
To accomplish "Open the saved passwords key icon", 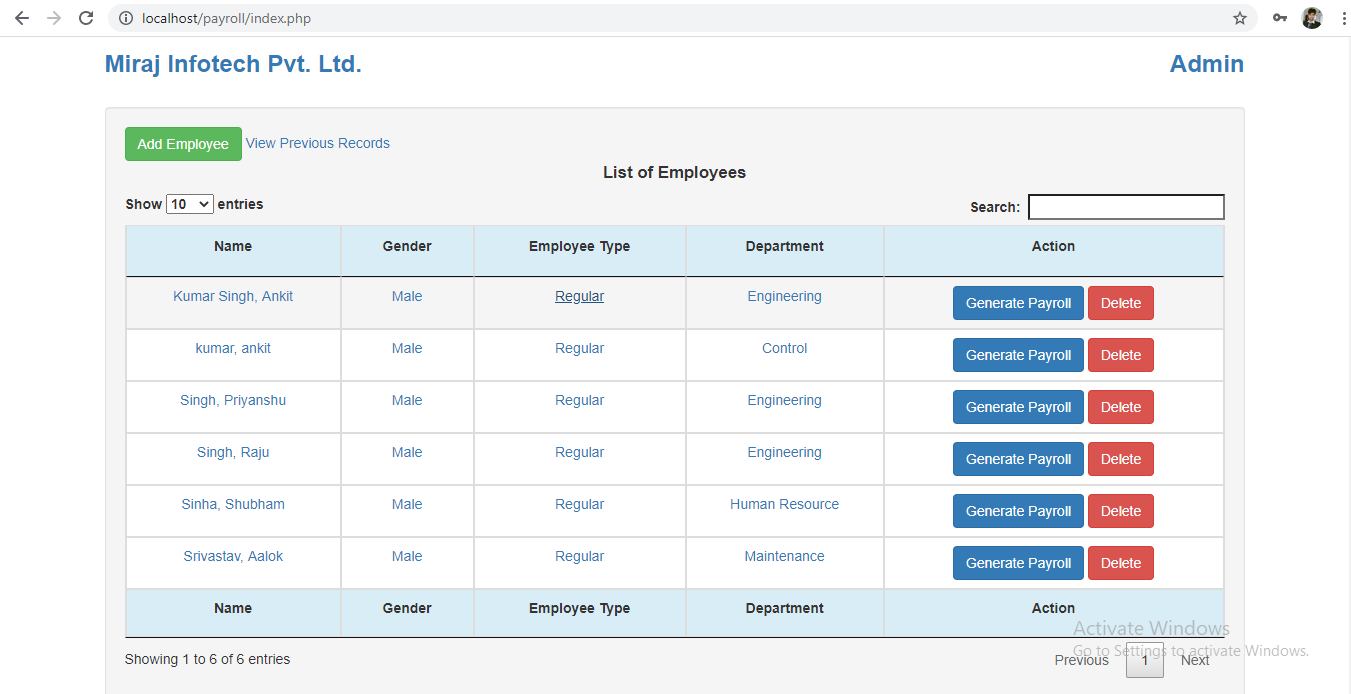I will [x=1280, y=17].
